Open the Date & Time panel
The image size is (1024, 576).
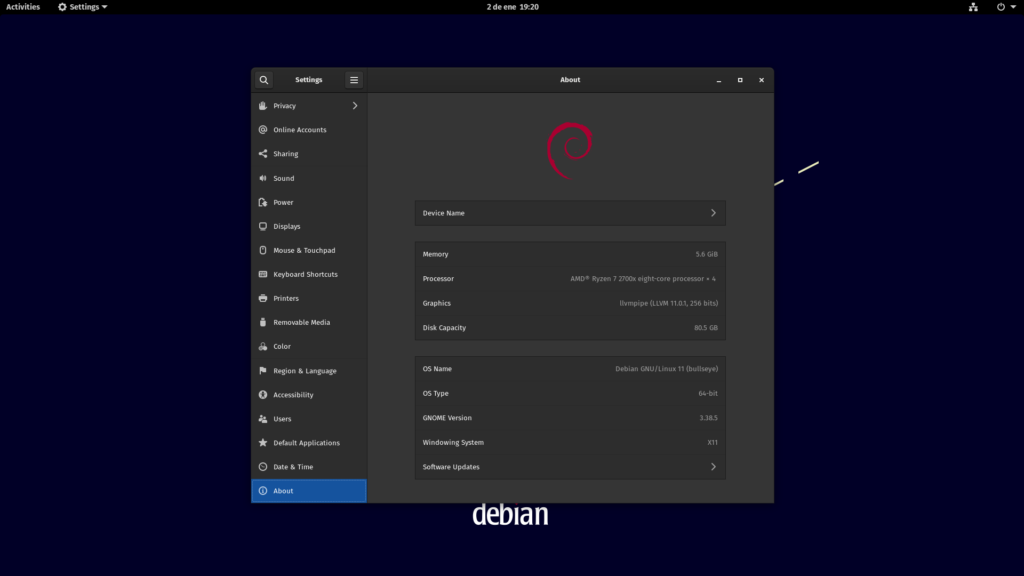tap(309, 467)
